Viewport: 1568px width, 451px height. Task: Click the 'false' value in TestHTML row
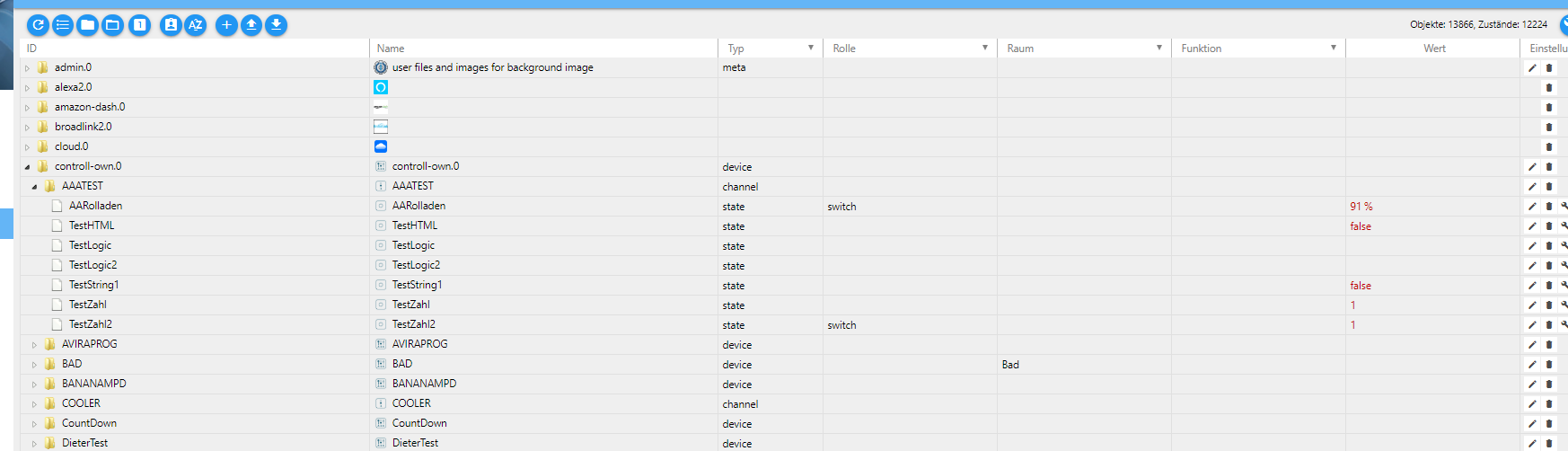(x=1361, y=226)
